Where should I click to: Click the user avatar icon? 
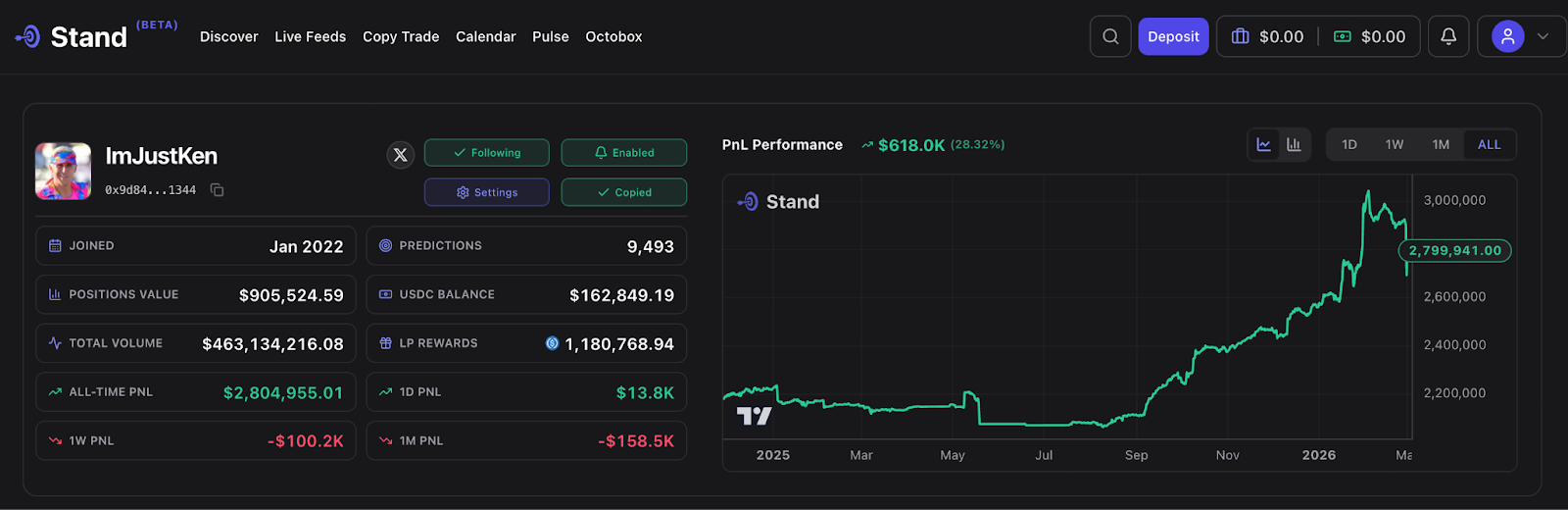coord(1508,36)
